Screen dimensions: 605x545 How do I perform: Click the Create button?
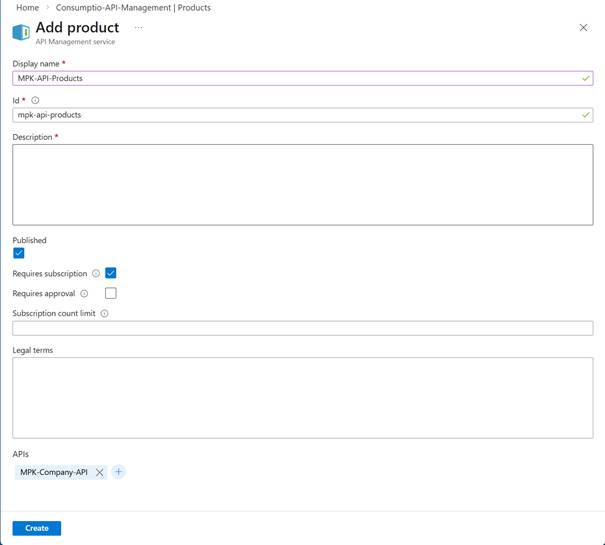click(x=37, y=528)
